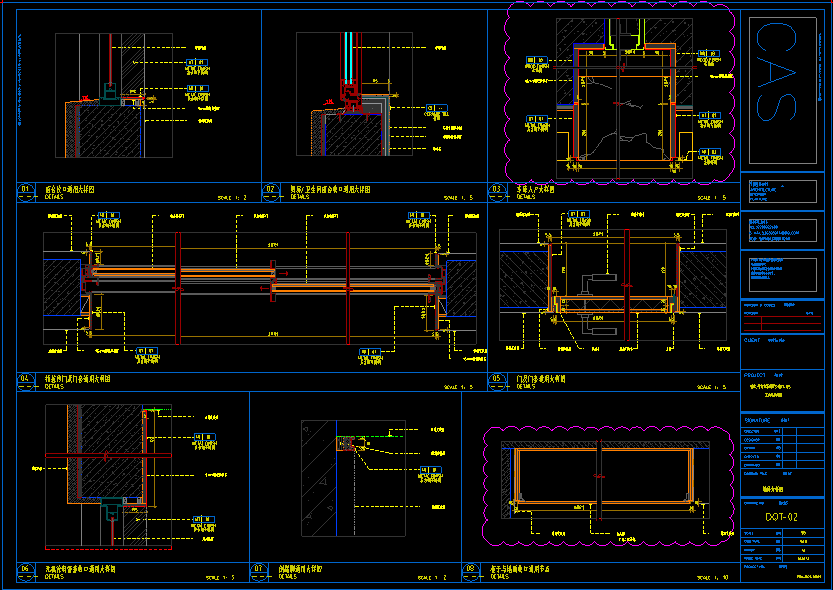Select the sliding door section drawing in detail 04
833x590 pixels.
tap(260, 288)
